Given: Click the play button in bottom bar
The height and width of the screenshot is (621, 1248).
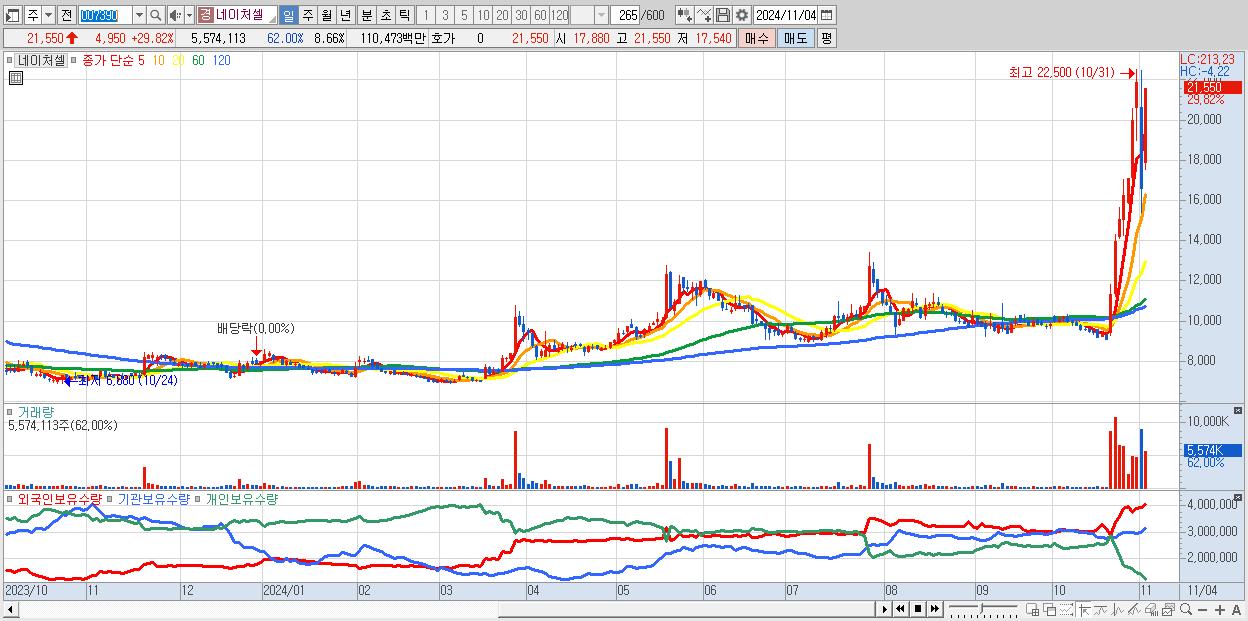Looking at the screenshot, I should 885,609.
